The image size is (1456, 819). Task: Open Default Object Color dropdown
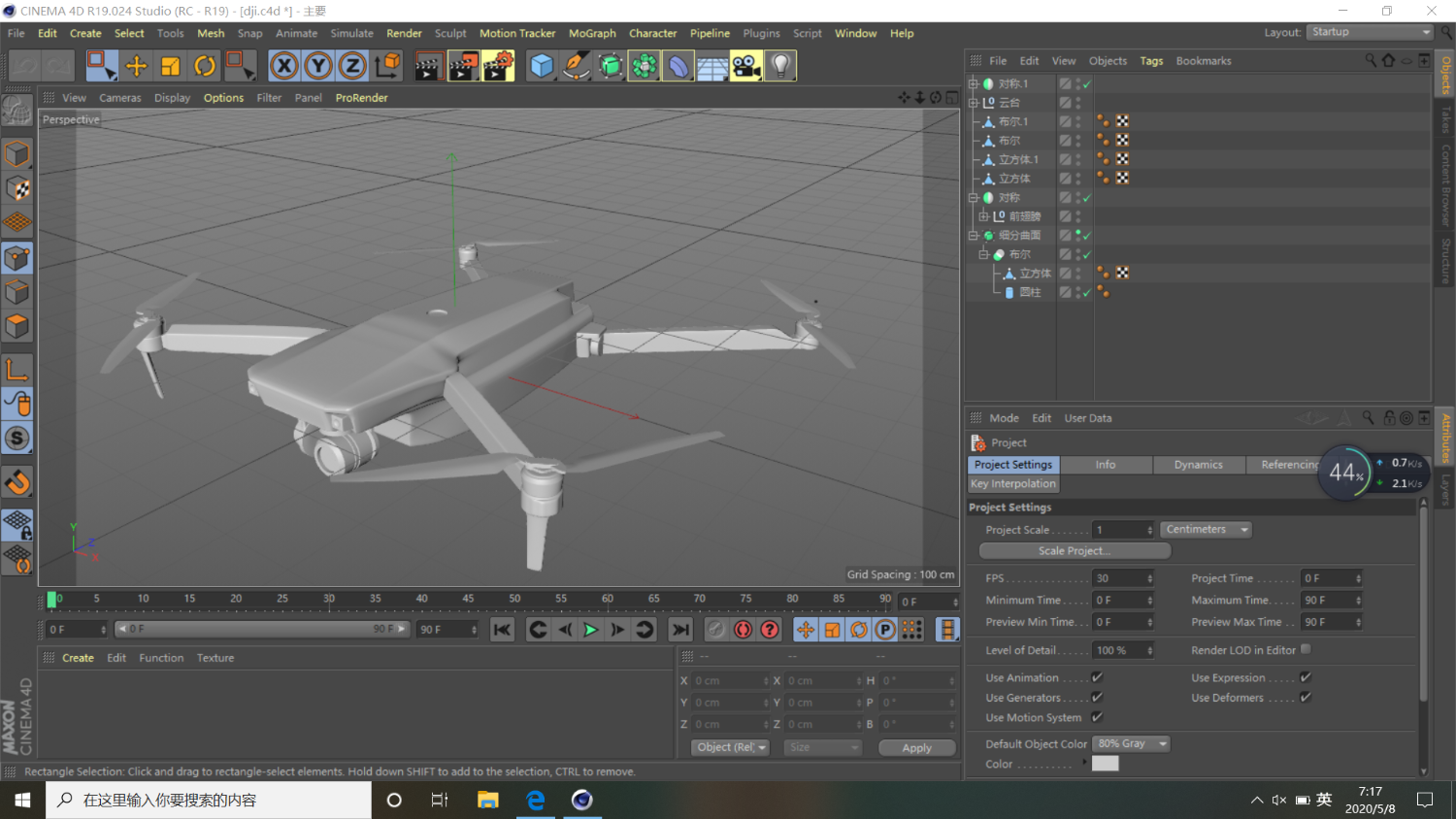pyautogui.click(x=1131, y=744)
